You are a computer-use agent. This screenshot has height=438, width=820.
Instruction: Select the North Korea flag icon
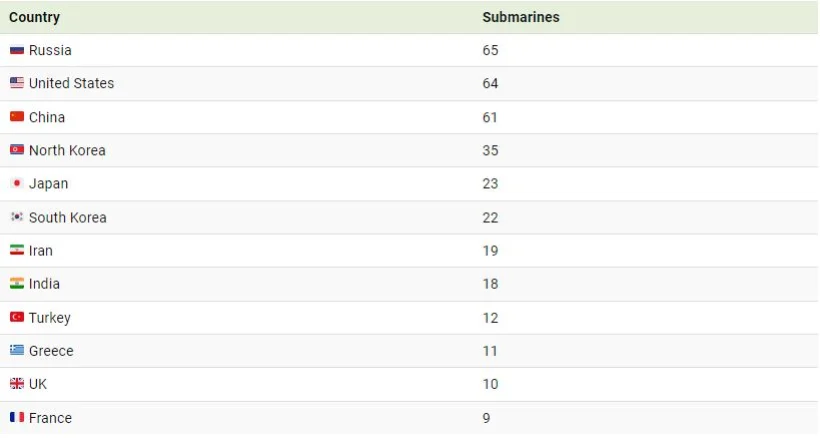point(17,150)
